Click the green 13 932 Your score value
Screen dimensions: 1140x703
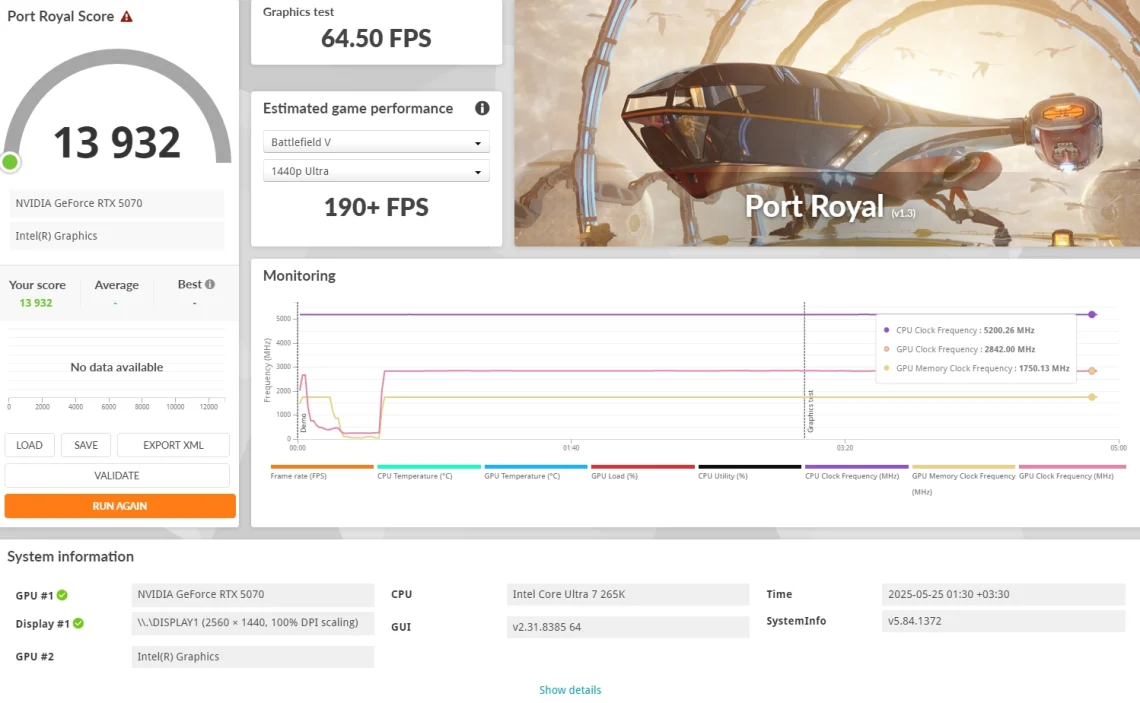[36, 303]
